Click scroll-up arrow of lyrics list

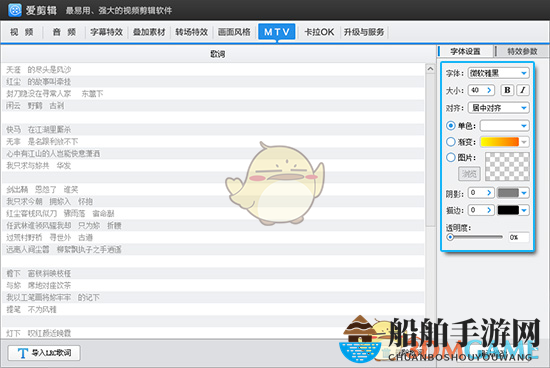pyautogui.click(x=430, y=69)
